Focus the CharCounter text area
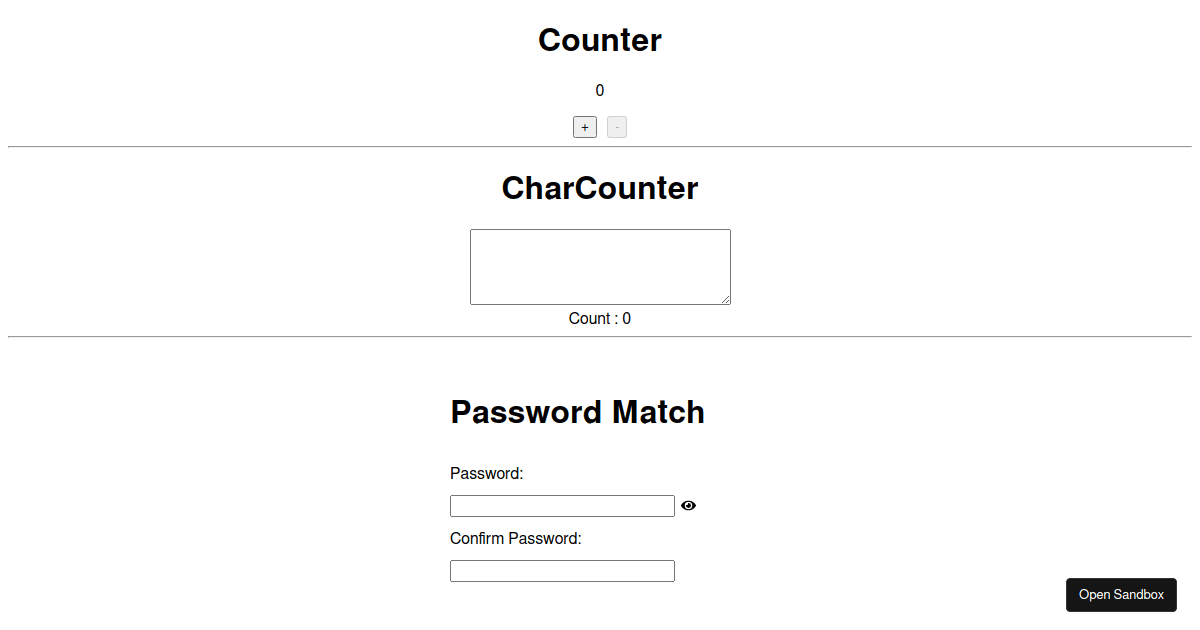Screen dimensions: 1200x630 click(x=600, y=266)
